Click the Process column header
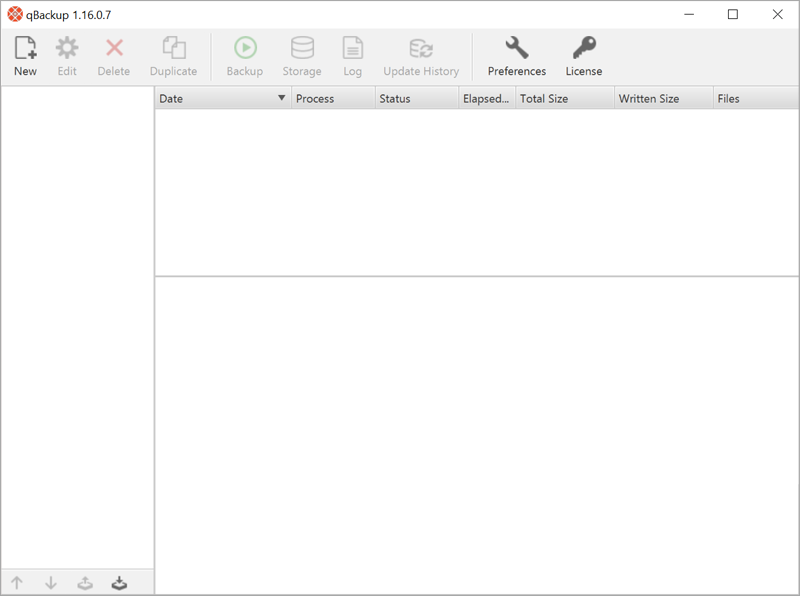The height and width of the screenshot is (596, 800). pos(333,98)
